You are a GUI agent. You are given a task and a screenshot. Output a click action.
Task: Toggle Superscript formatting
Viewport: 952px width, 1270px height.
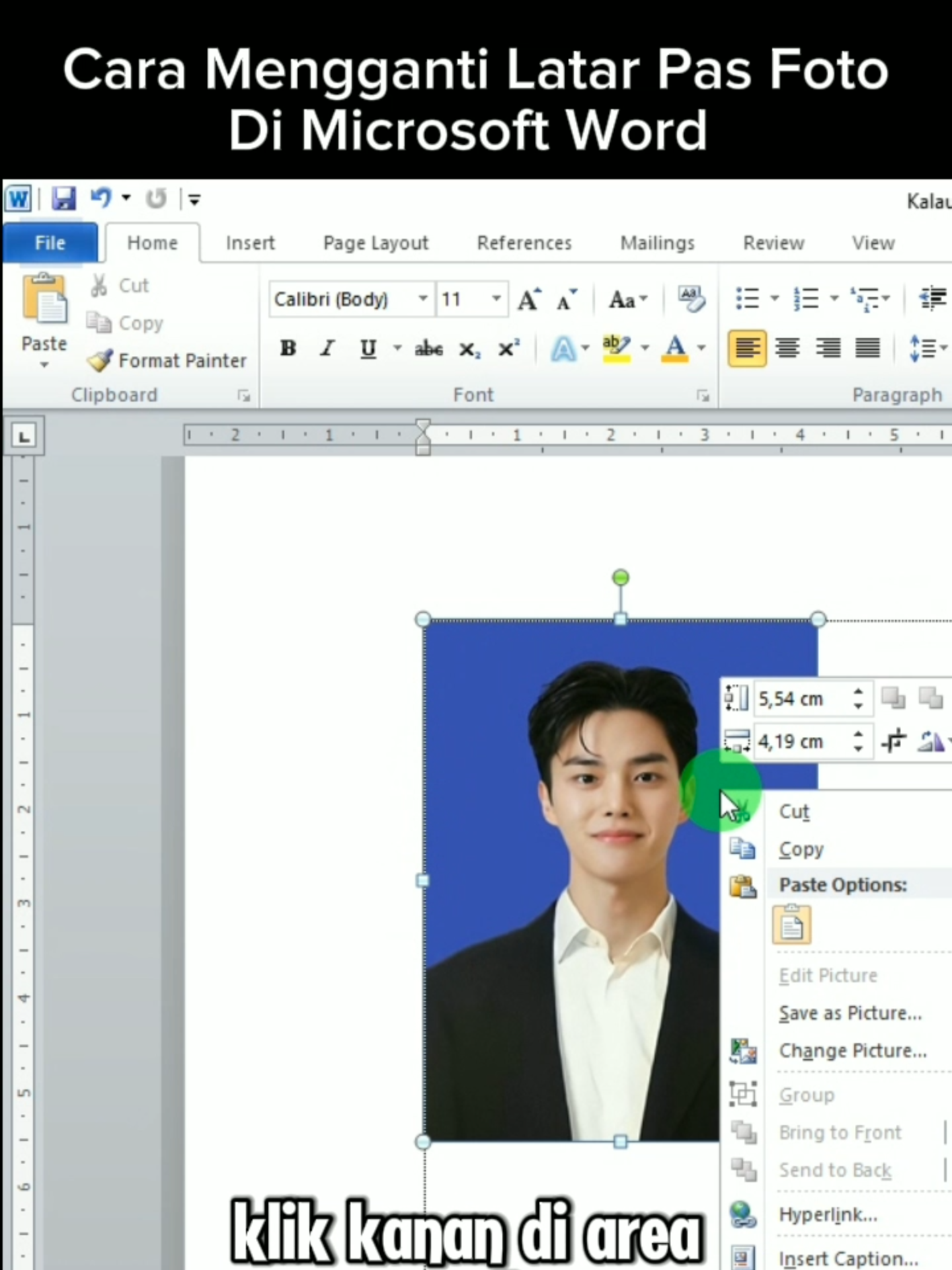pos(508,348)
